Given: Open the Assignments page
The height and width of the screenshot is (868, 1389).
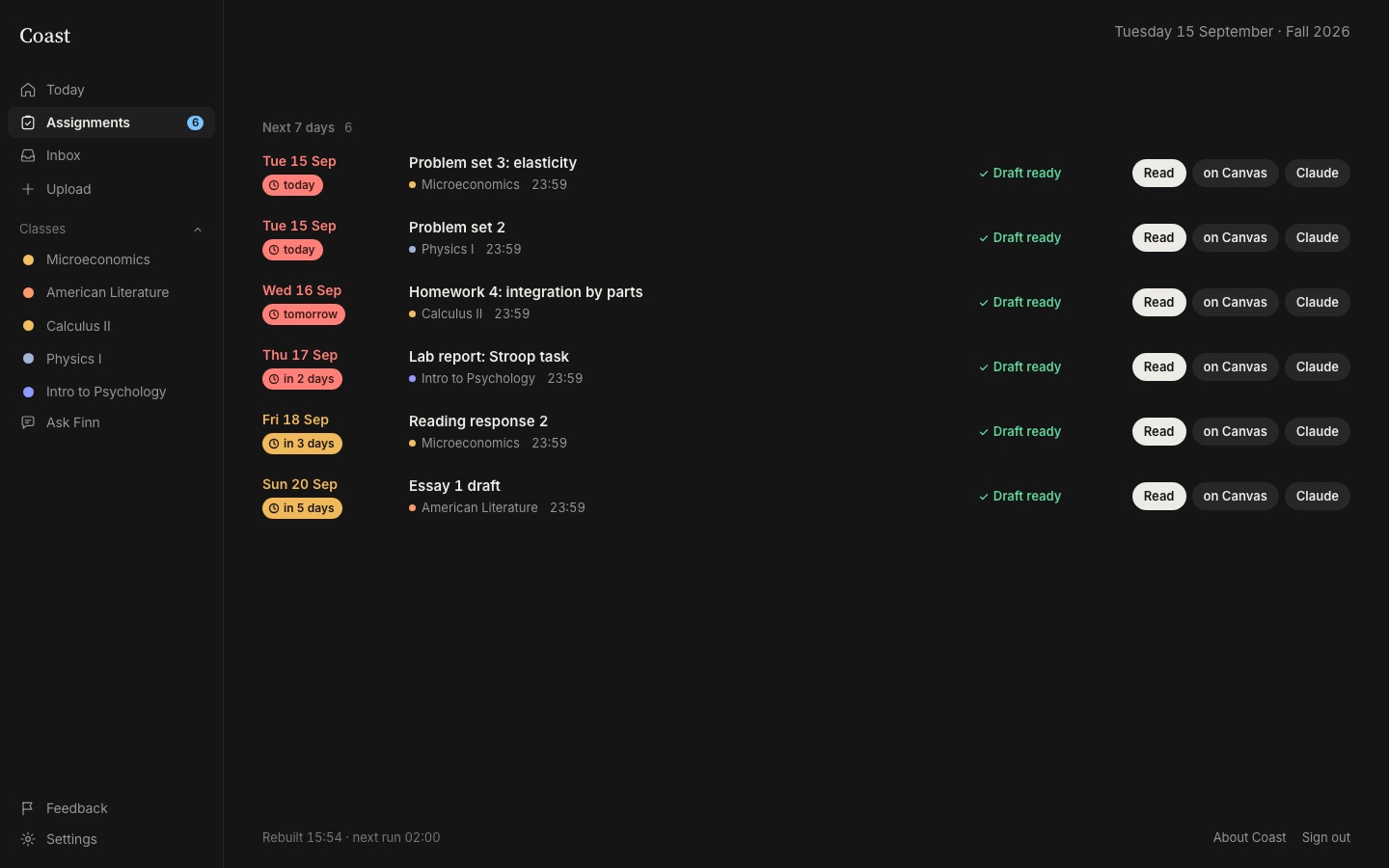Looking at the screenshot, I should (x=111, y=122).
